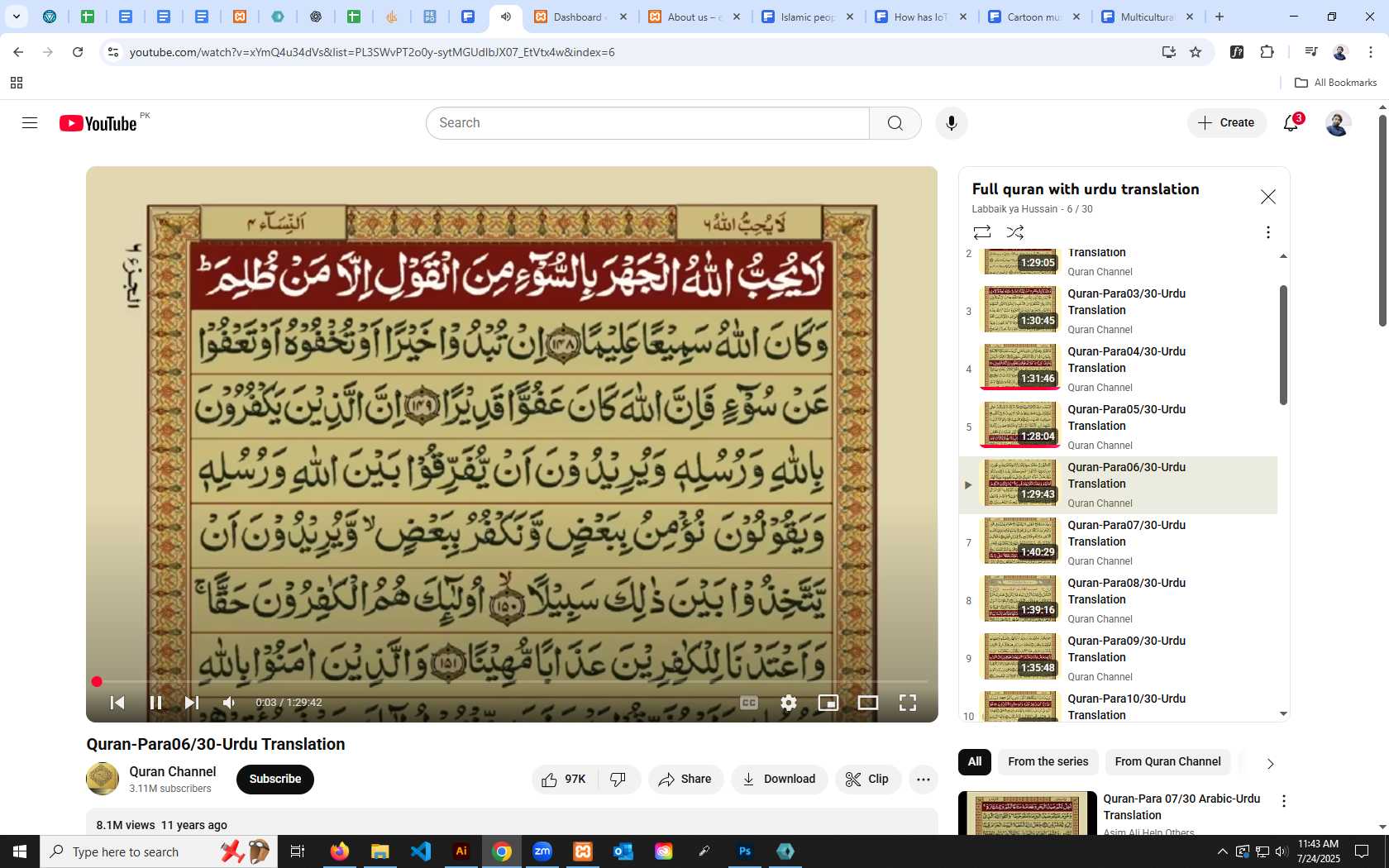Open the tab search dropdown arrow
The width and height of the screenshot is (1389, 868).
coord(17,17)
